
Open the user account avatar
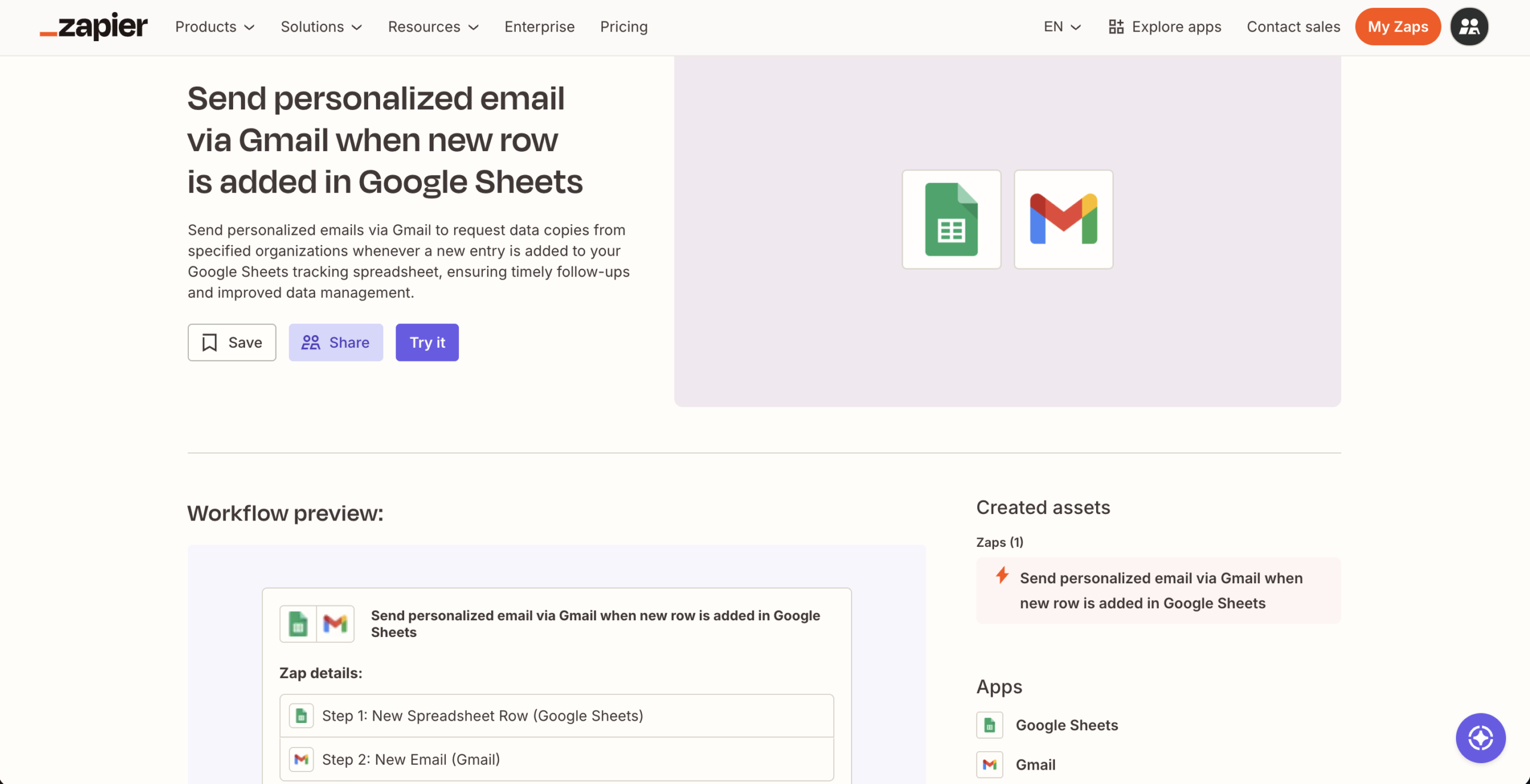(x=1469, y=27)
